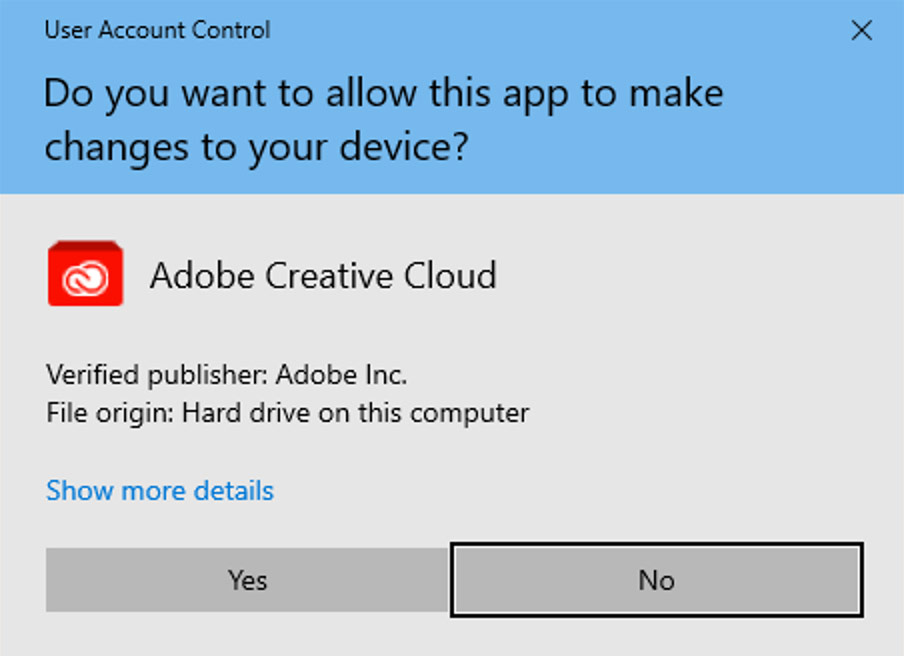
Task: Click the Verified publisher Adobe Inc. line
Action: pyautogui.click(x=227, y=375)
